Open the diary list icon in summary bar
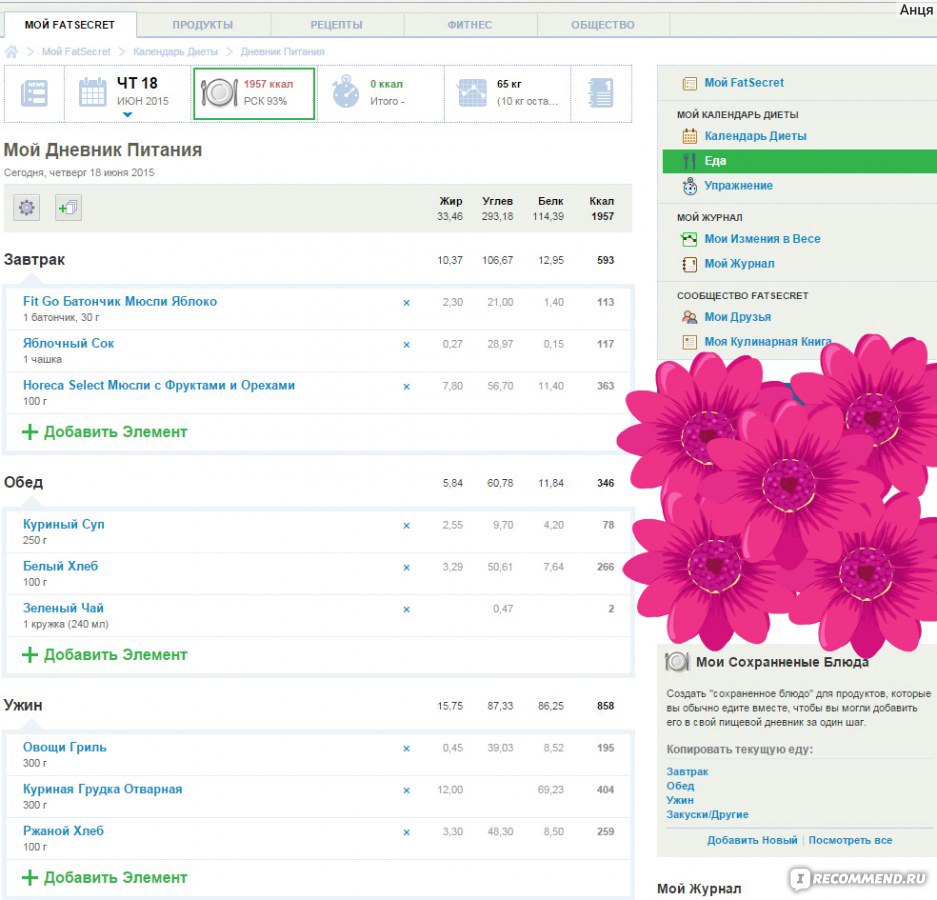This screenshot has width=937, height=900. (34, 94)
